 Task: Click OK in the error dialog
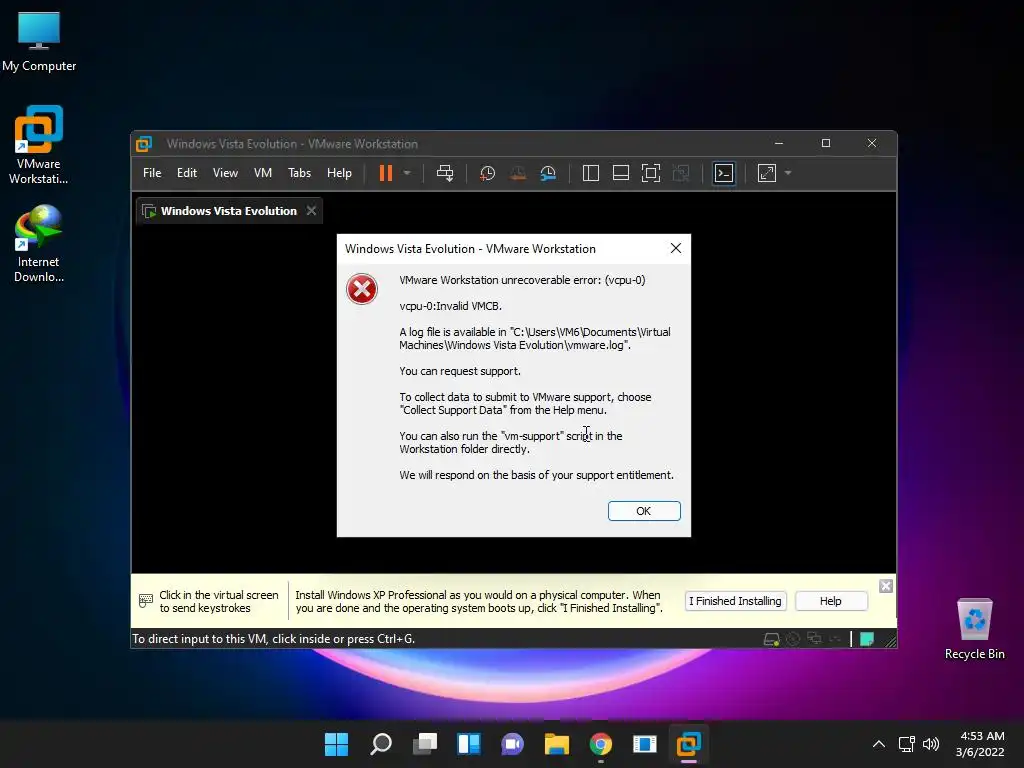(x=644, y=511)
